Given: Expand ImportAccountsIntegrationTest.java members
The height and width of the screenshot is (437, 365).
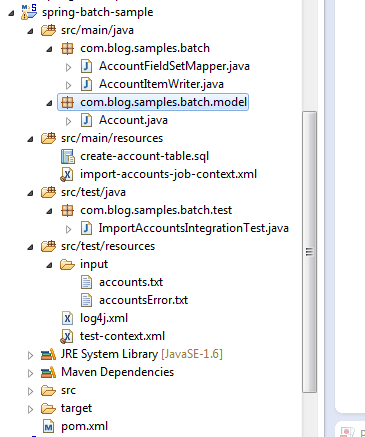Looking at the screenshot, I should [68, 229].
